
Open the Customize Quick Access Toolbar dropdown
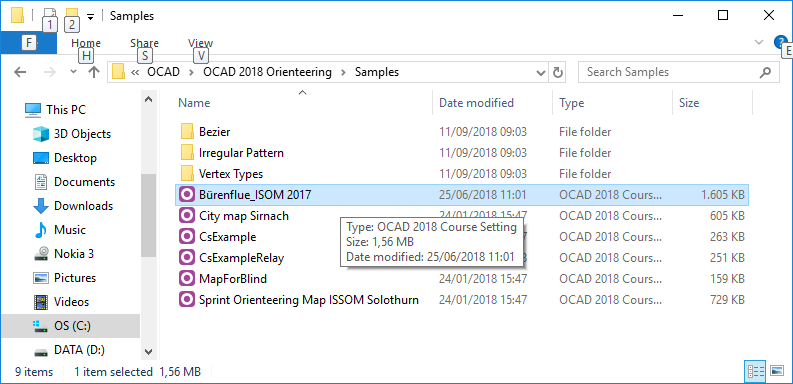(90, 17)
